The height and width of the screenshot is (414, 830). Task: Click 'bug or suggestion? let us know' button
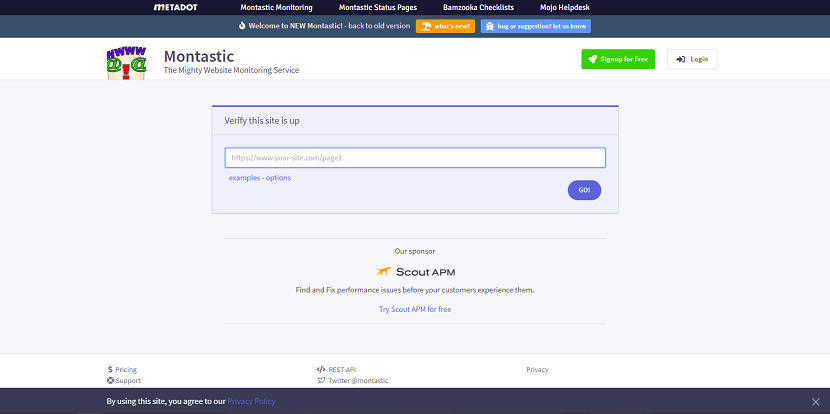536,26
